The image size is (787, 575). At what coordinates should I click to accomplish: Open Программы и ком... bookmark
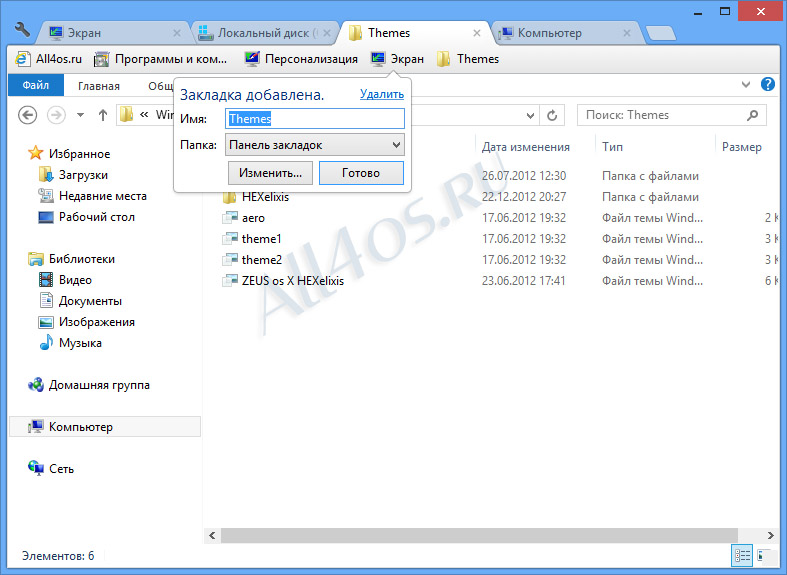(161, 59)
